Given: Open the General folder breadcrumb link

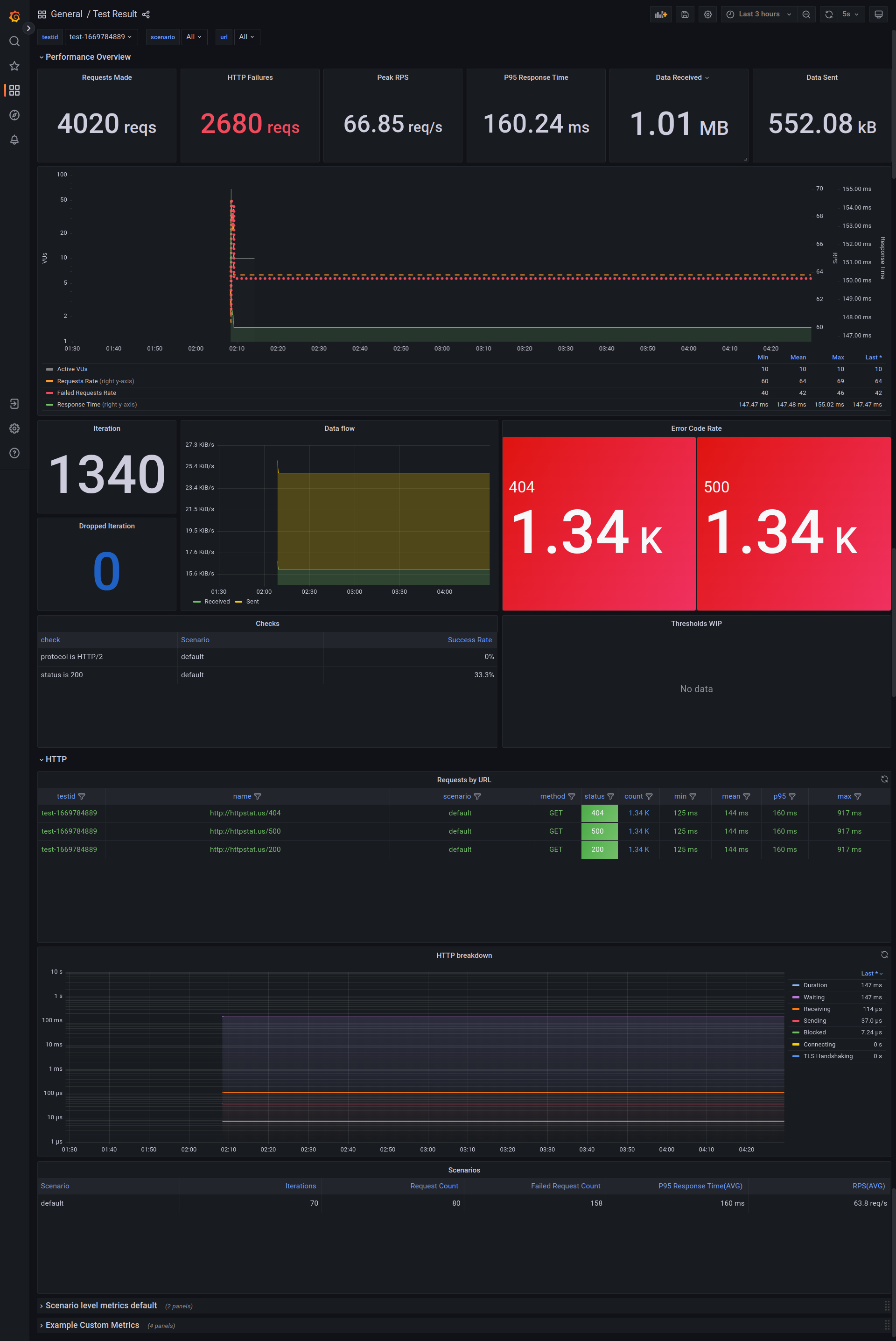Looking at the screenshot, I should pyautogui.click(x=66, y=14).
